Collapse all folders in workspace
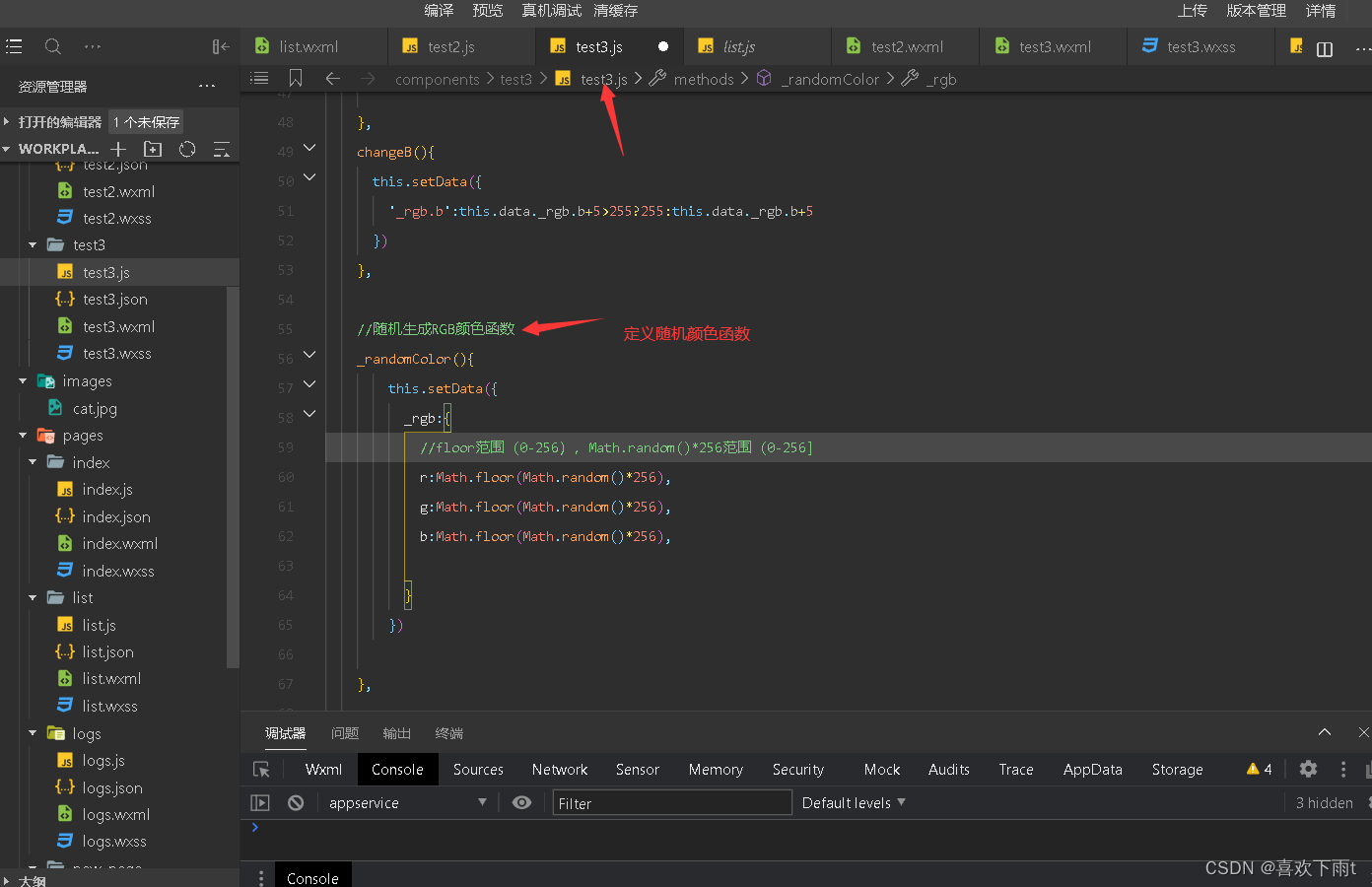The width and height of the screenshot is (1372, 887). pyautogui.click(x=222, y=149)
